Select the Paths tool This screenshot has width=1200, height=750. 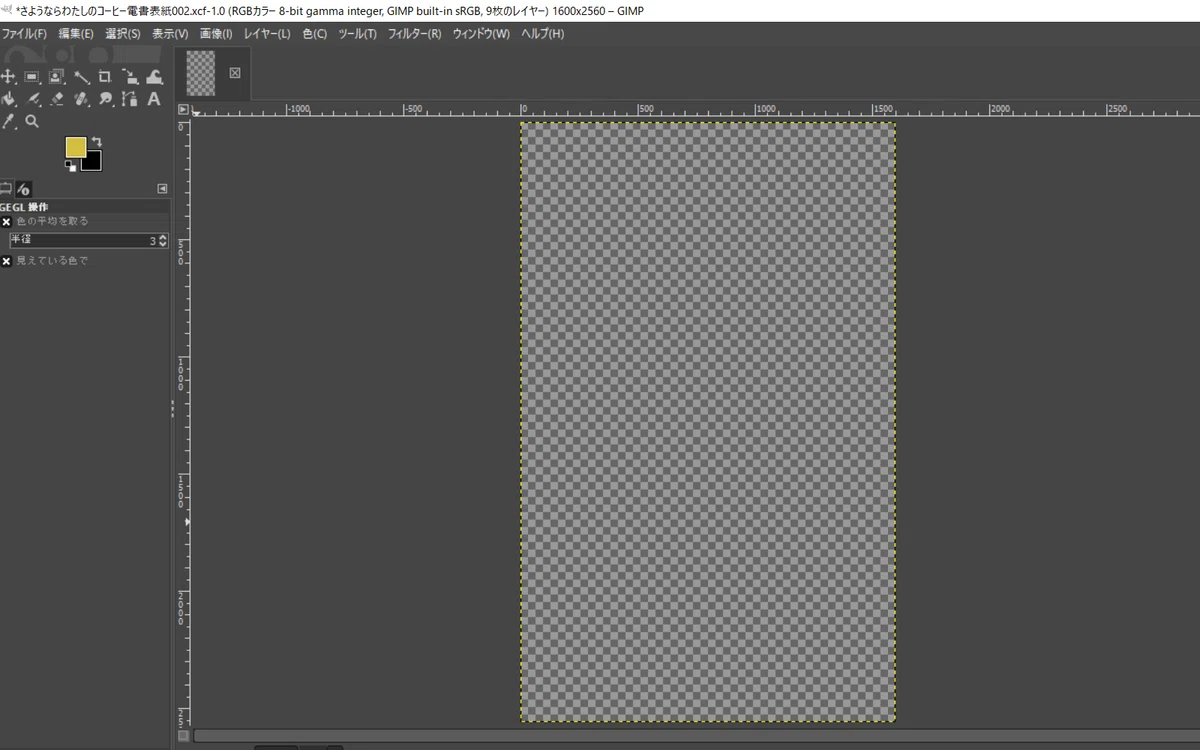pyautogui.click(x=129, y=99)
